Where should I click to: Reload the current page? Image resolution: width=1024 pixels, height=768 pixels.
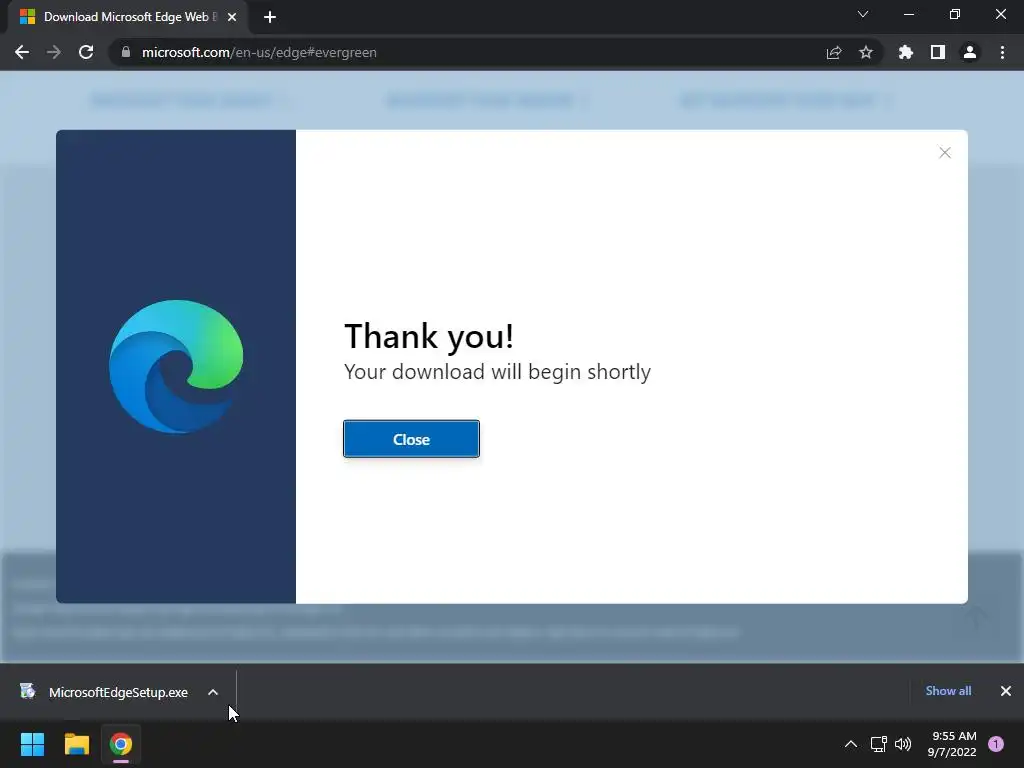[x=86, y=52]
